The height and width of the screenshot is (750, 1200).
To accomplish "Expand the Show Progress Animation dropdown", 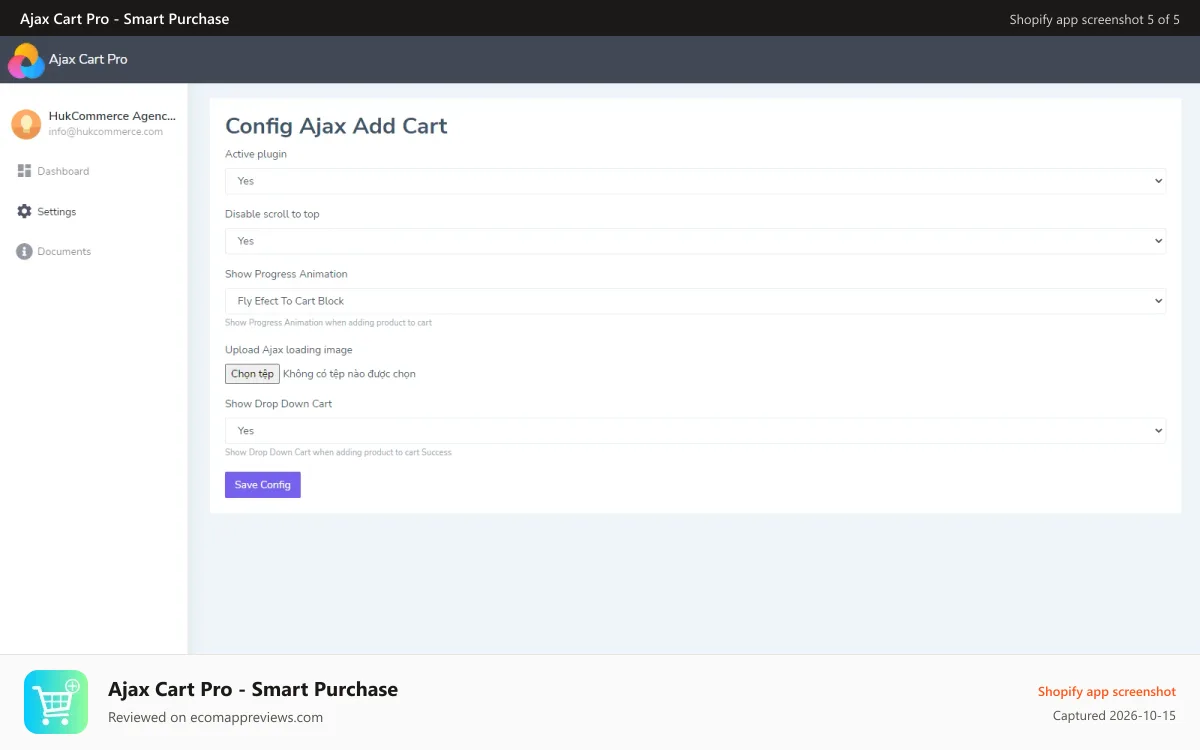I will pyautogui.click(x=695, y=301).
